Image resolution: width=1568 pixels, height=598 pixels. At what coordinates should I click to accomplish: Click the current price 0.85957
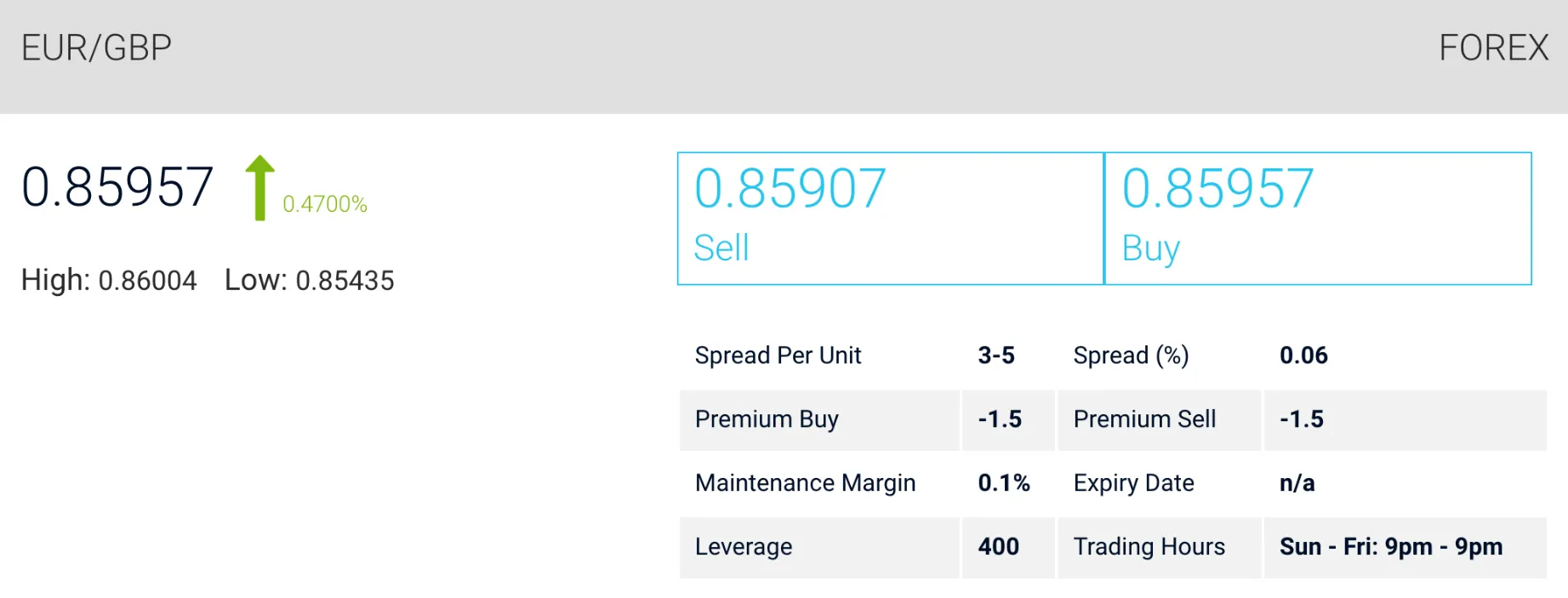click(117, 187)
